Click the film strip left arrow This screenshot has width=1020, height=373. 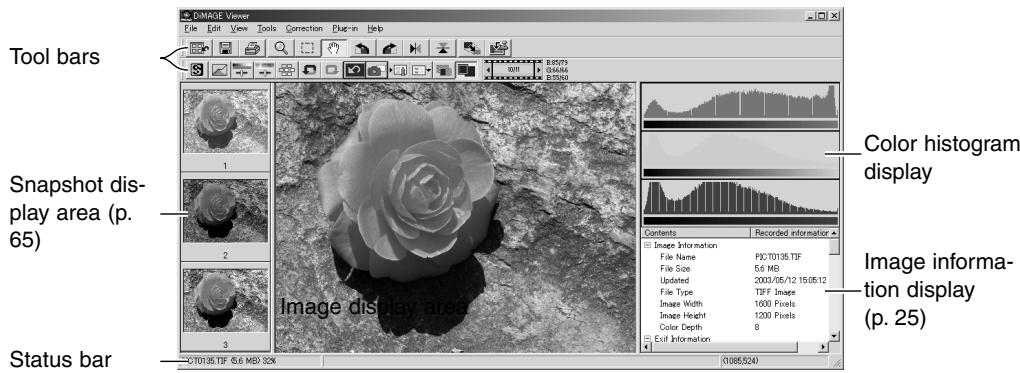coord(489,70)
